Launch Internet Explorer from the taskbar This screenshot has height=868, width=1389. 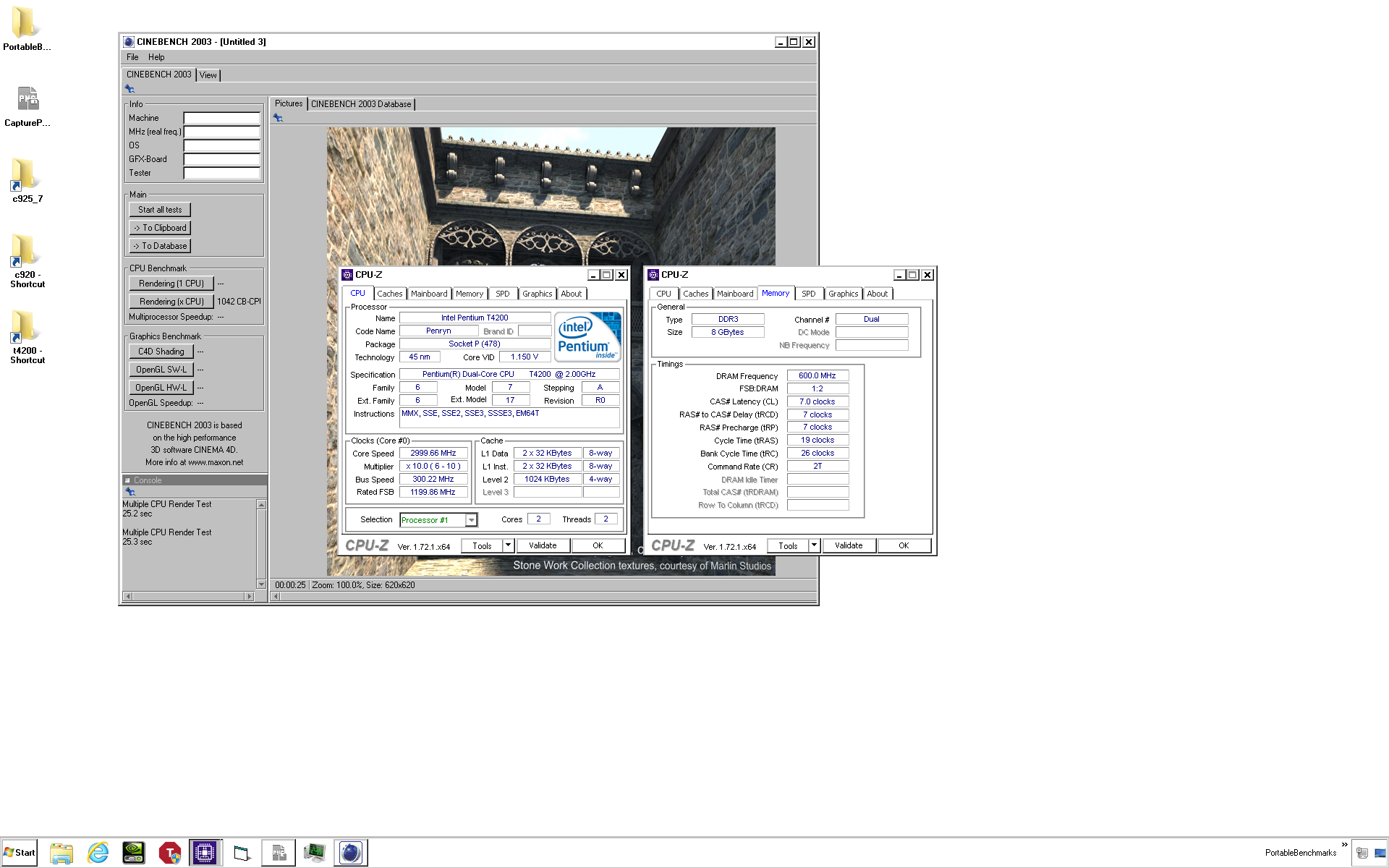tap(98, 853)
